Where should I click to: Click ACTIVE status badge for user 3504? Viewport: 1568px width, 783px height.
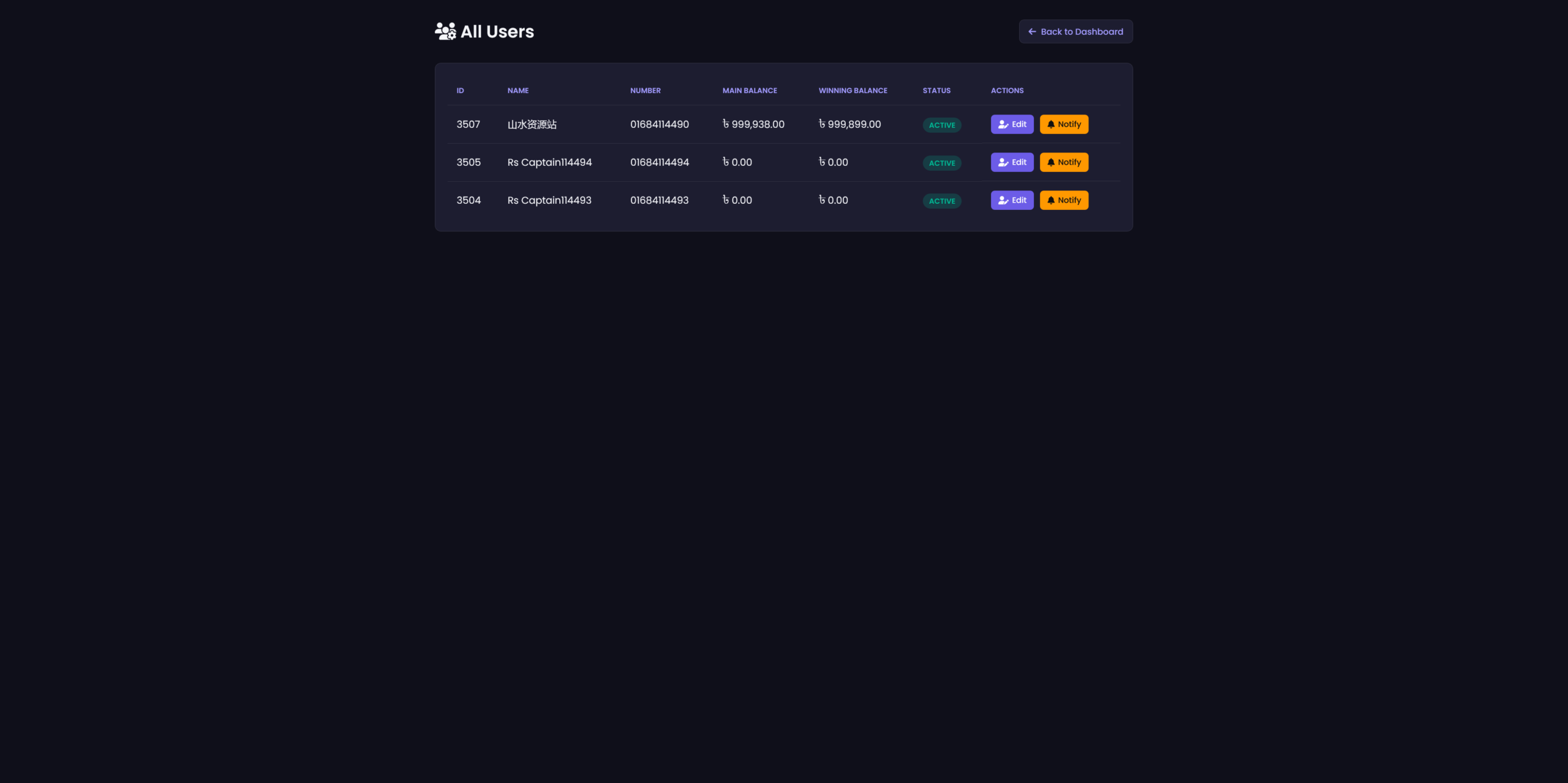(941, 201)
